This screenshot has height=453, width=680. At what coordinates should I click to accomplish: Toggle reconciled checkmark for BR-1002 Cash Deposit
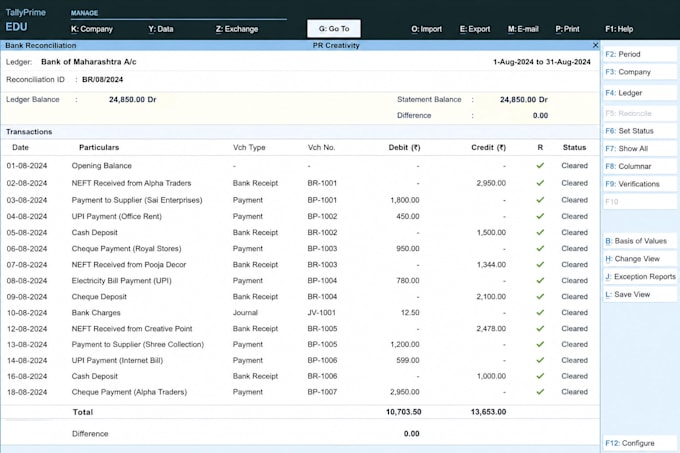pos(540,232)
